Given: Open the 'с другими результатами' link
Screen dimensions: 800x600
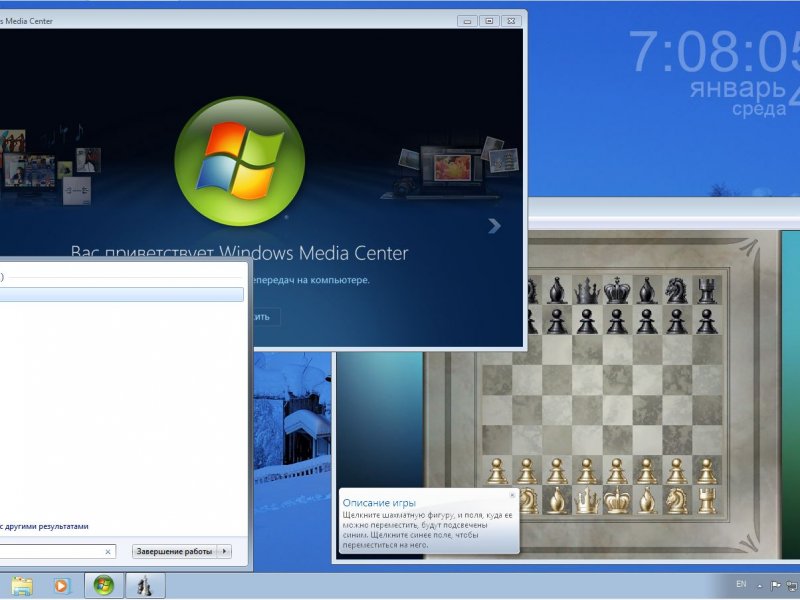Looking at the screenshot, I should (45, 526).
